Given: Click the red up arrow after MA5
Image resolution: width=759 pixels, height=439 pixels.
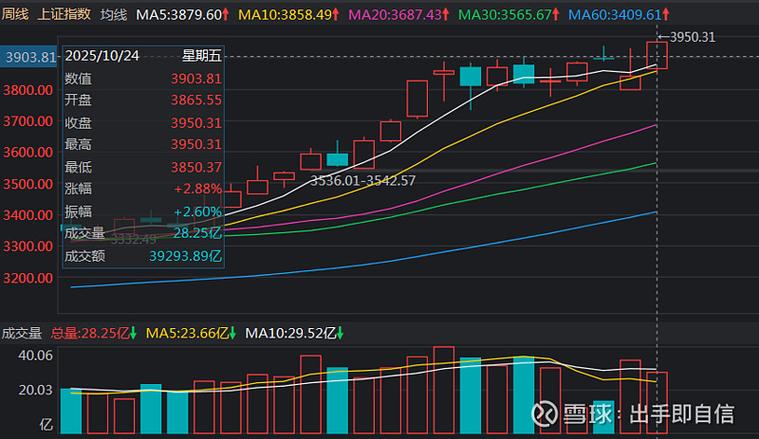Looking at the screenshot, I should pos(227,15).
